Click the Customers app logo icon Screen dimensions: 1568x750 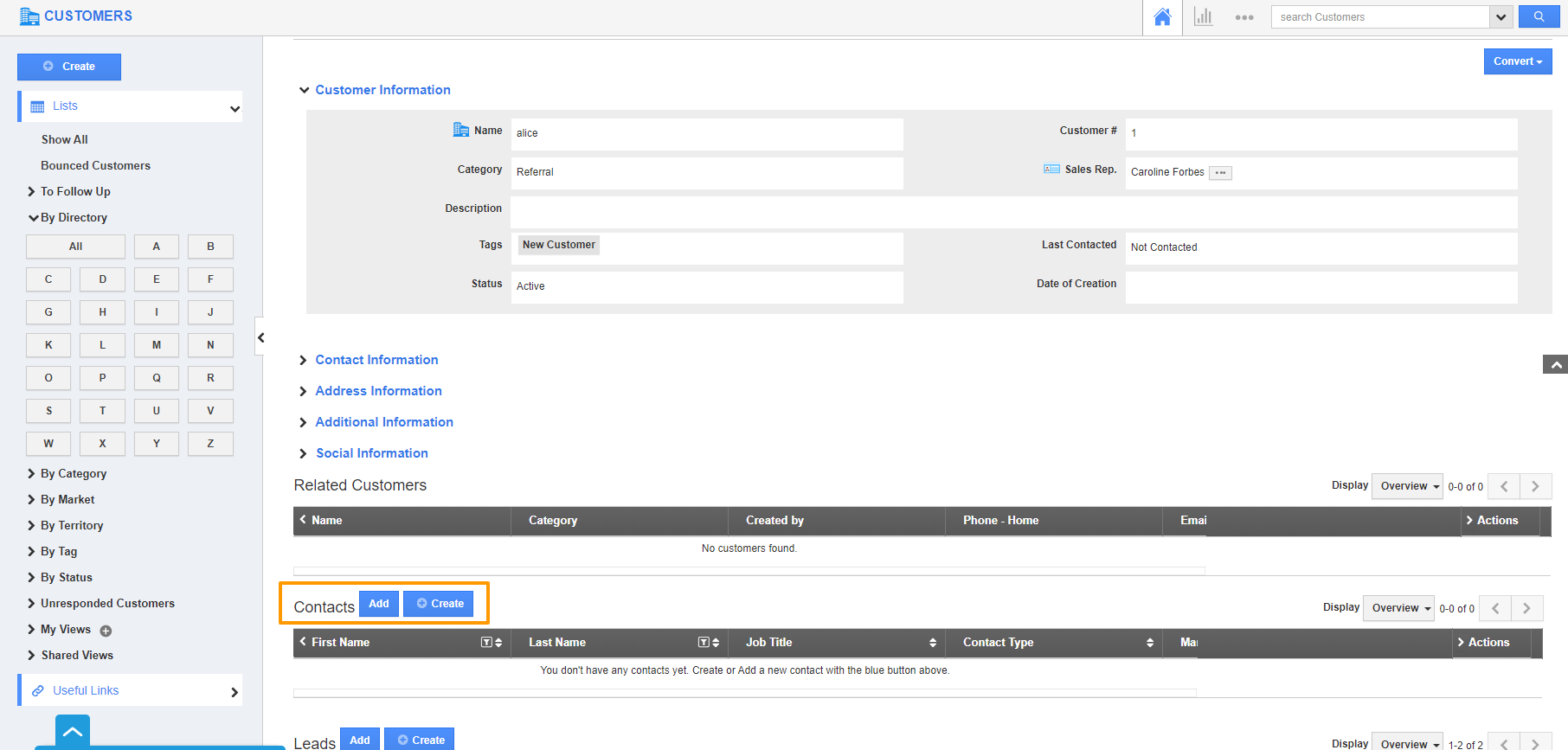tap(29, 16)
